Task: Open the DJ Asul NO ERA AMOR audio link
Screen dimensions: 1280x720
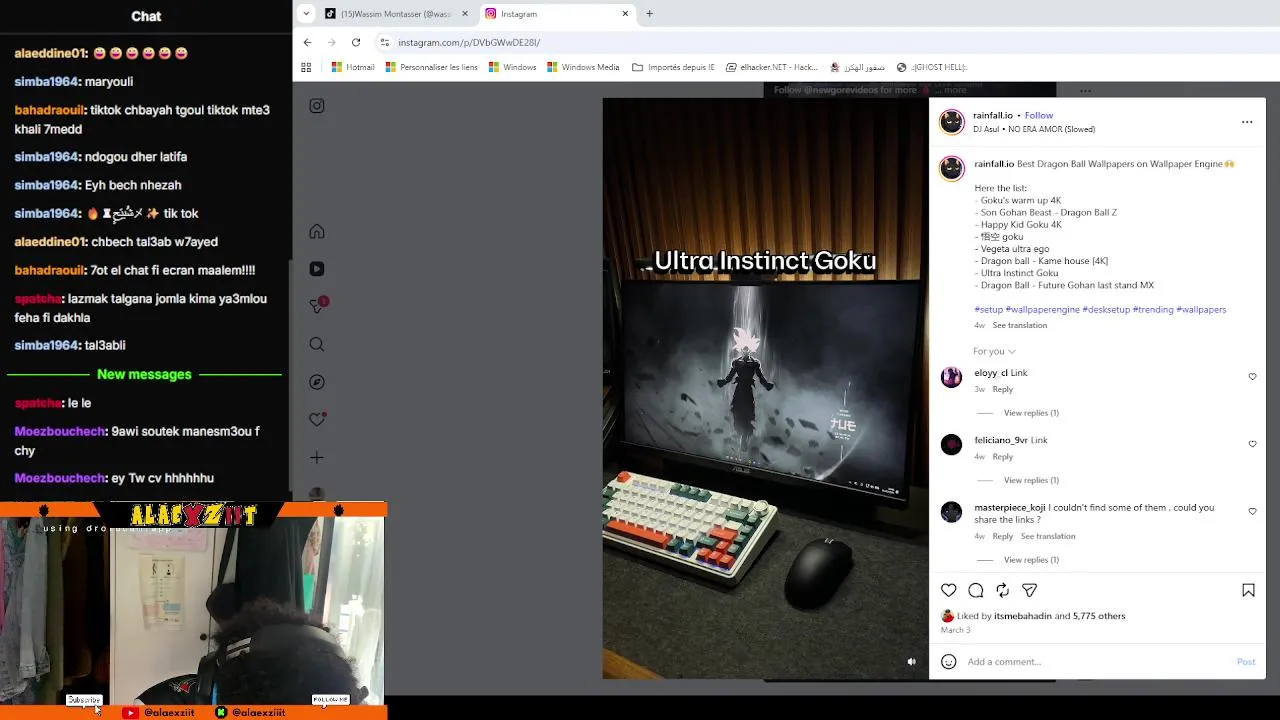Action: pos(1034,129)
